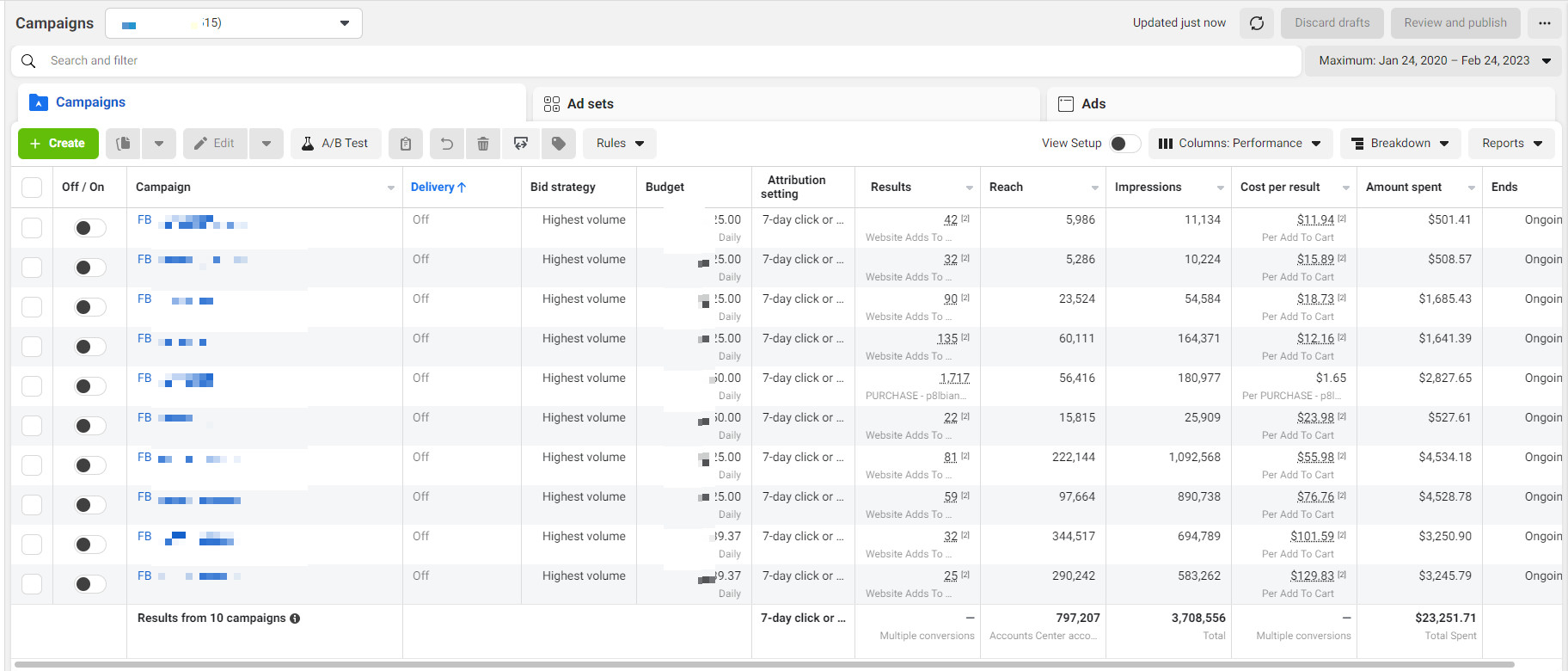1568x671 pixels.
Task: Click the results value 135 link
Action: 947,339
